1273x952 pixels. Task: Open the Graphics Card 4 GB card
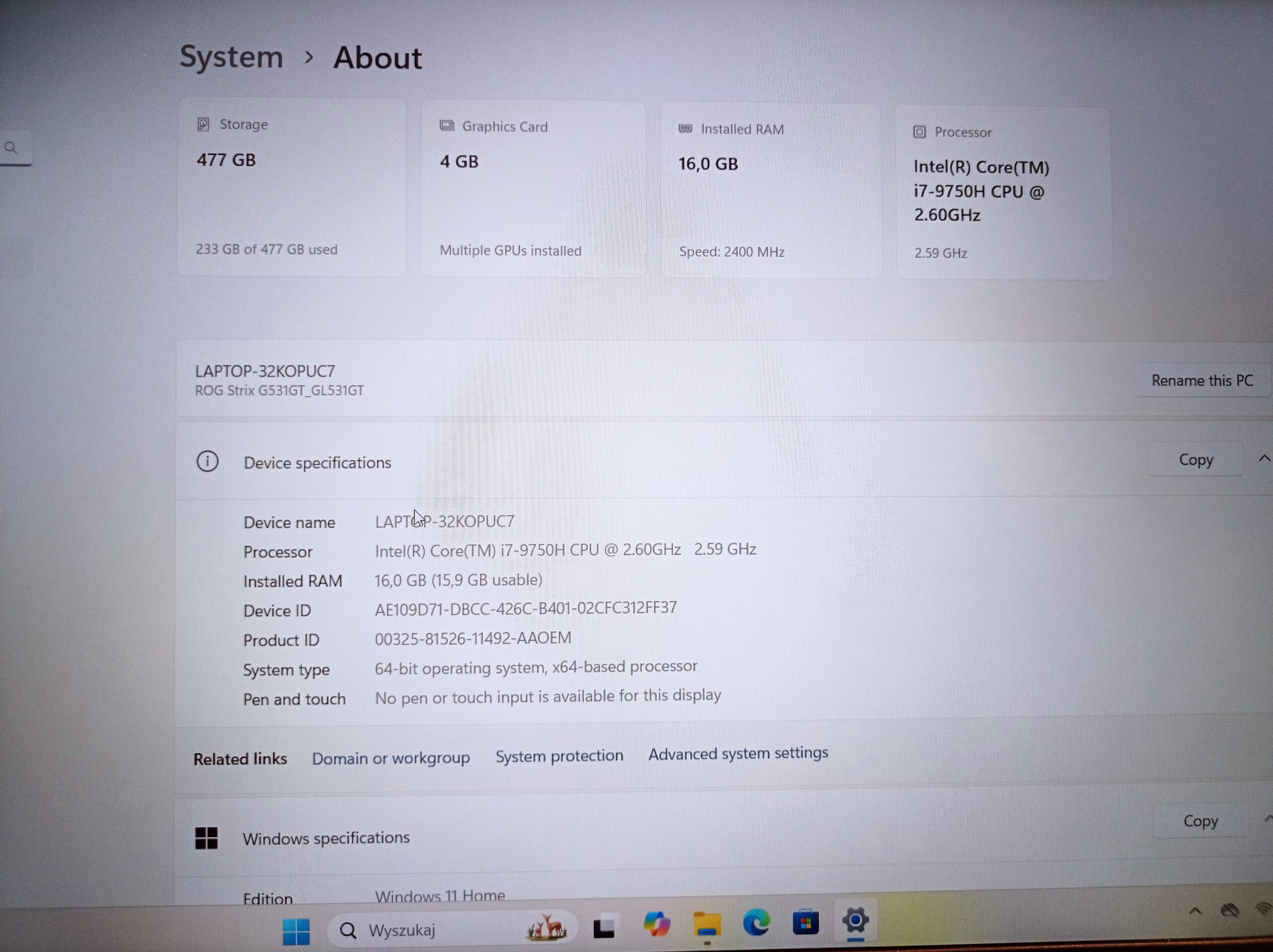(534, 189)
